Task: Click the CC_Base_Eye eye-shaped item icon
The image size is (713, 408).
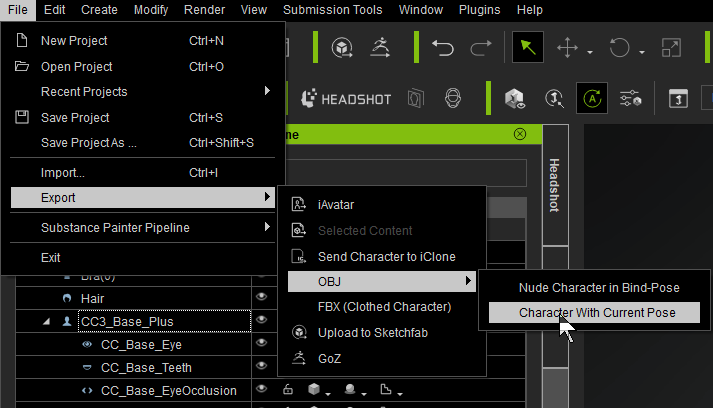Action: click(87, 344)
